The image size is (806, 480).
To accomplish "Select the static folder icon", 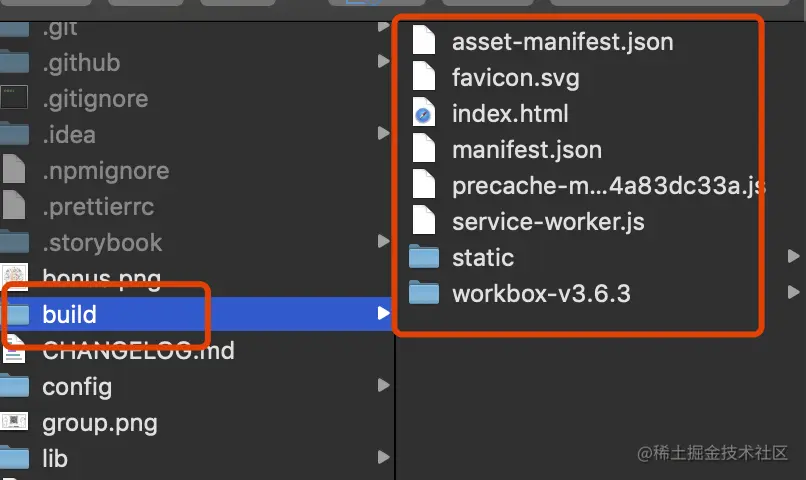I will (x=424, y=257).
